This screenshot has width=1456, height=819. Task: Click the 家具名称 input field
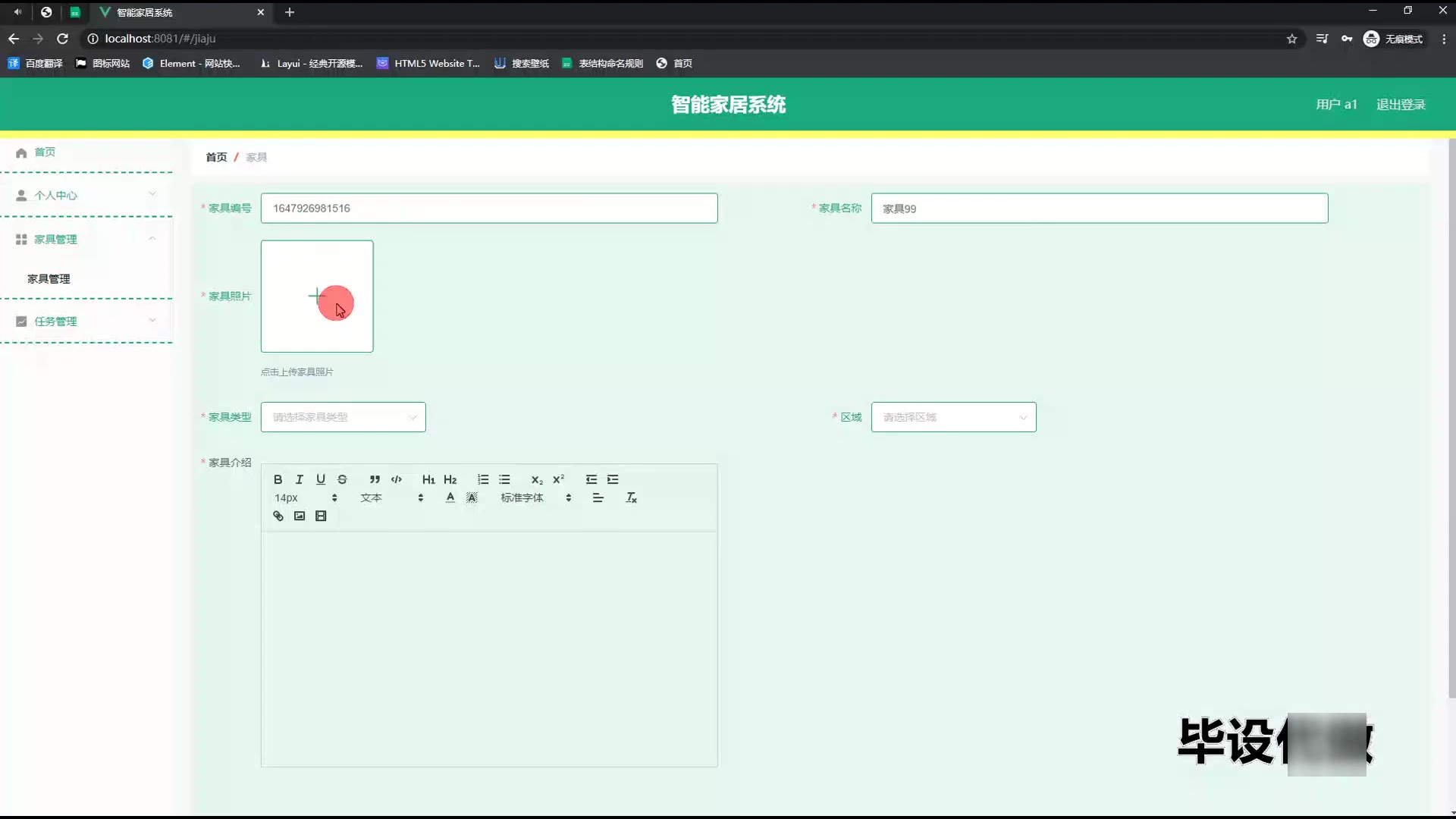pos(1099,209)
